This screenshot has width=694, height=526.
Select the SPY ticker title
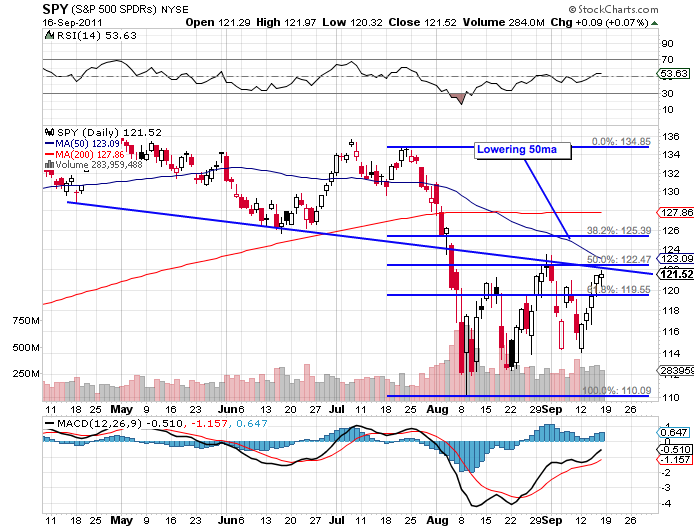pos(55,9)
